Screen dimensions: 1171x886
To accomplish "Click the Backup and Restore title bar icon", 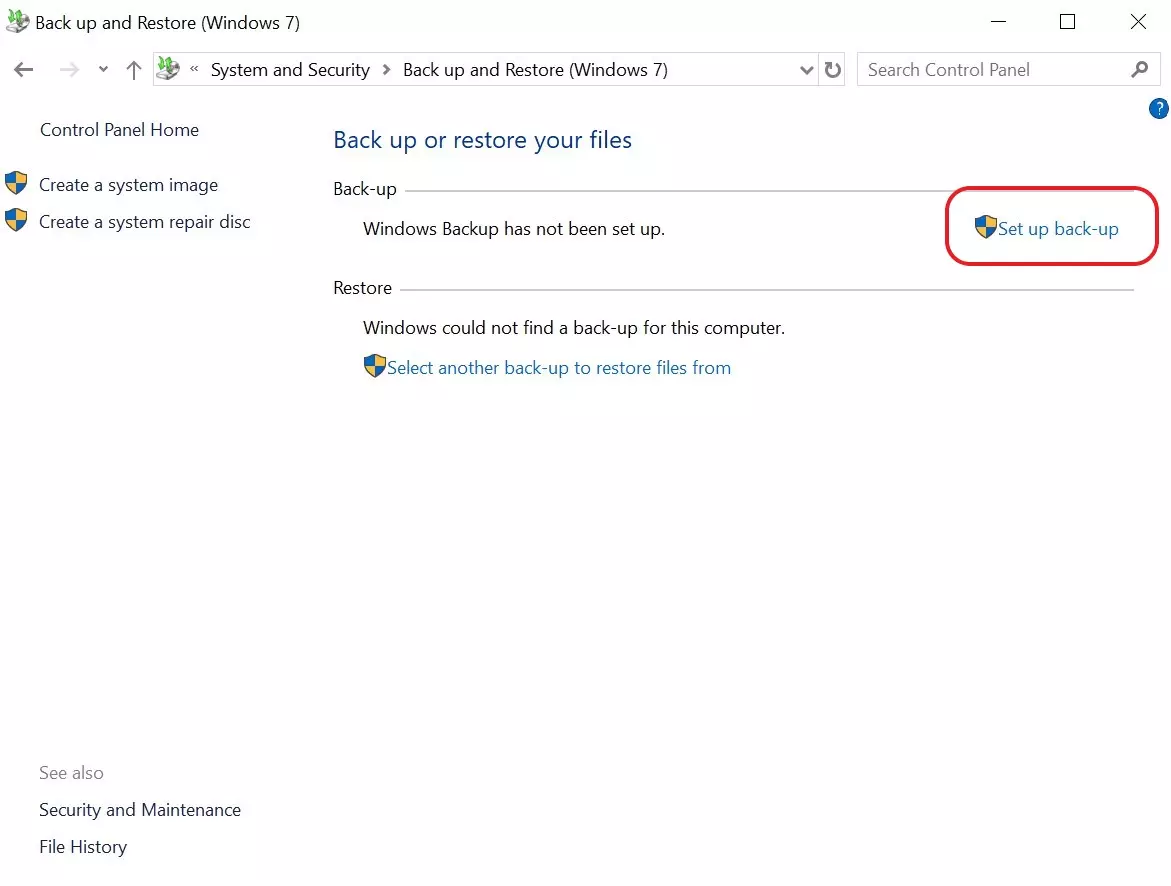I will [17, 22].
